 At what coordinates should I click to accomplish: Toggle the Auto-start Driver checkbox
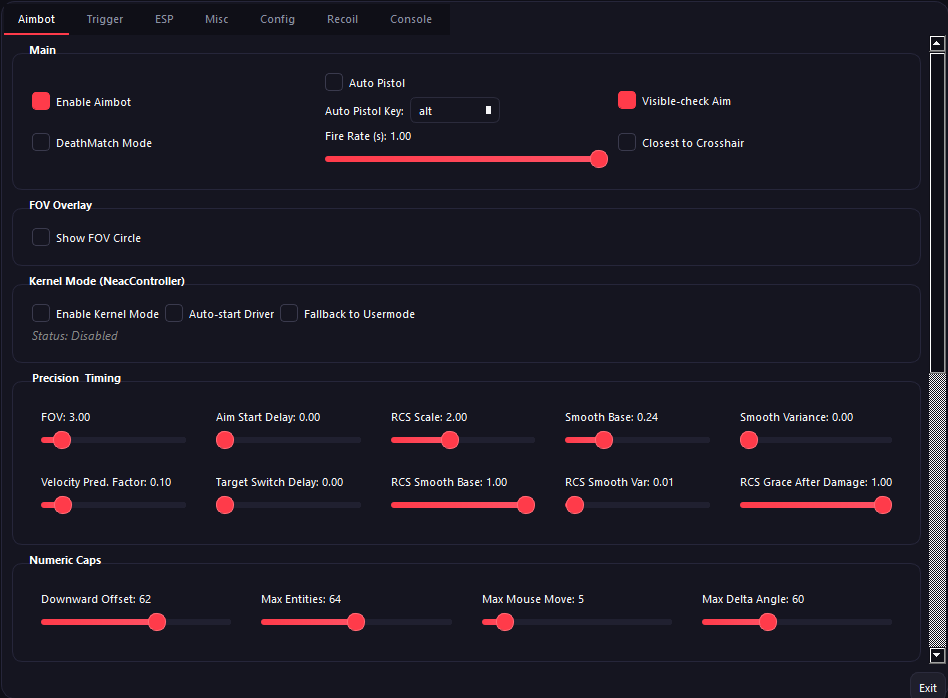(x=174, y=313)
